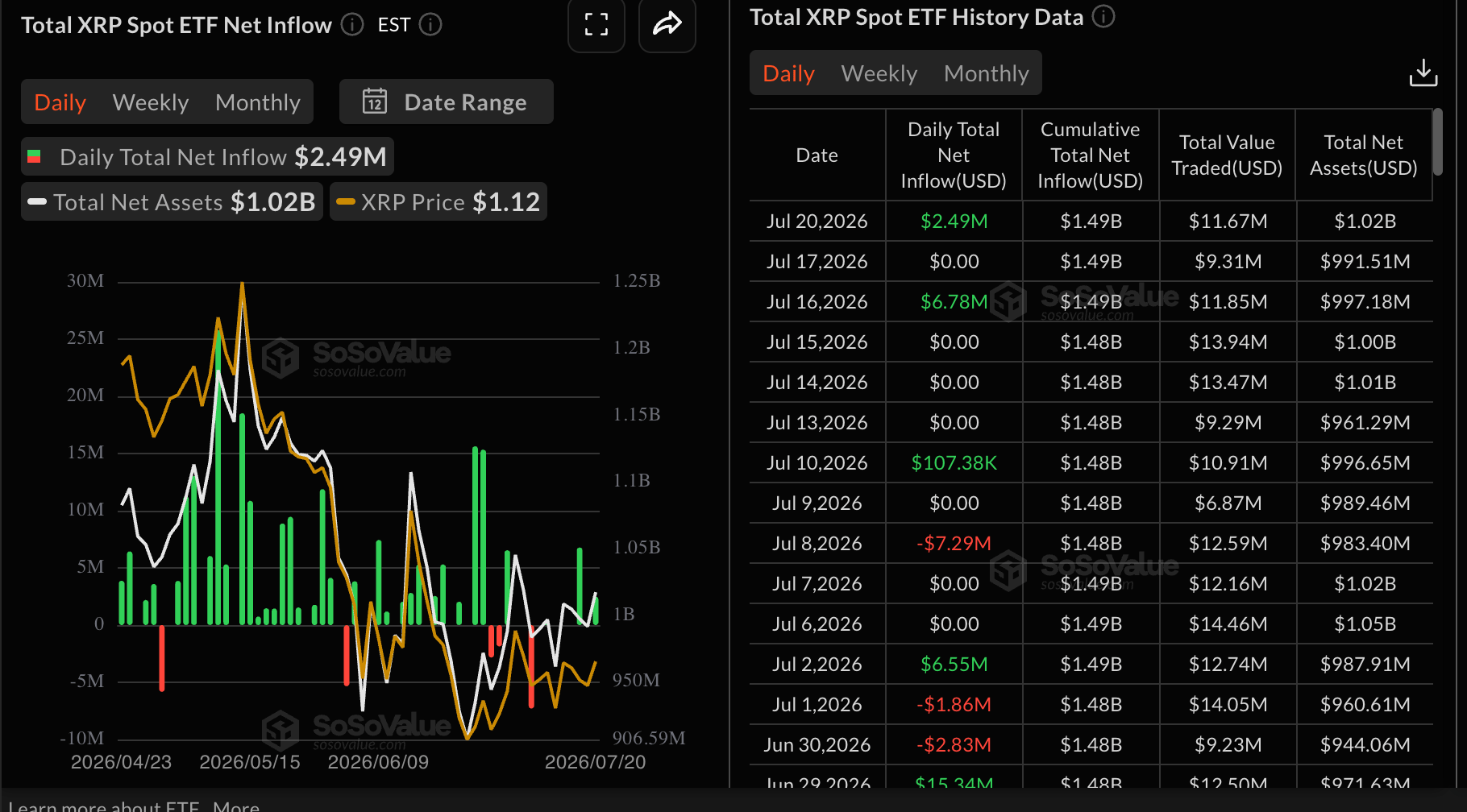Click the white Total Net Assets swatch

(37, 201)
